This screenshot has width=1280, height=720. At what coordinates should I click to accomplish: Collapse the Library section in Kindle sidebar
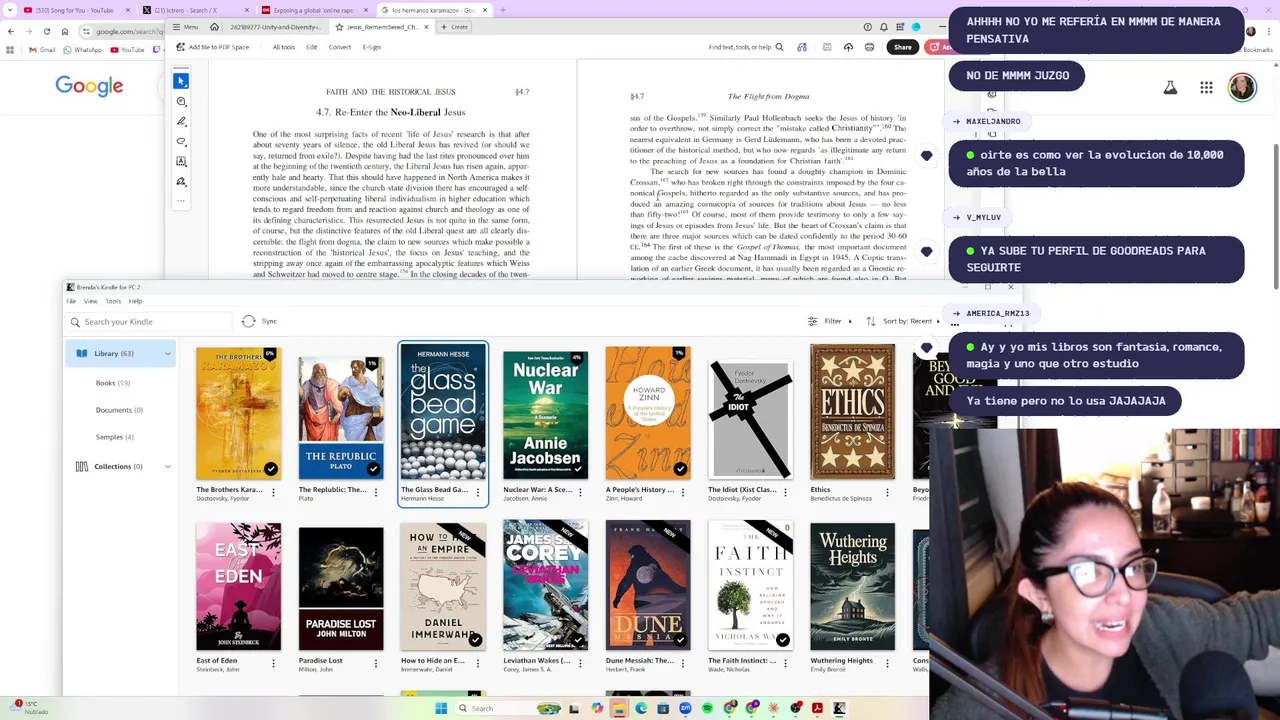167,353
